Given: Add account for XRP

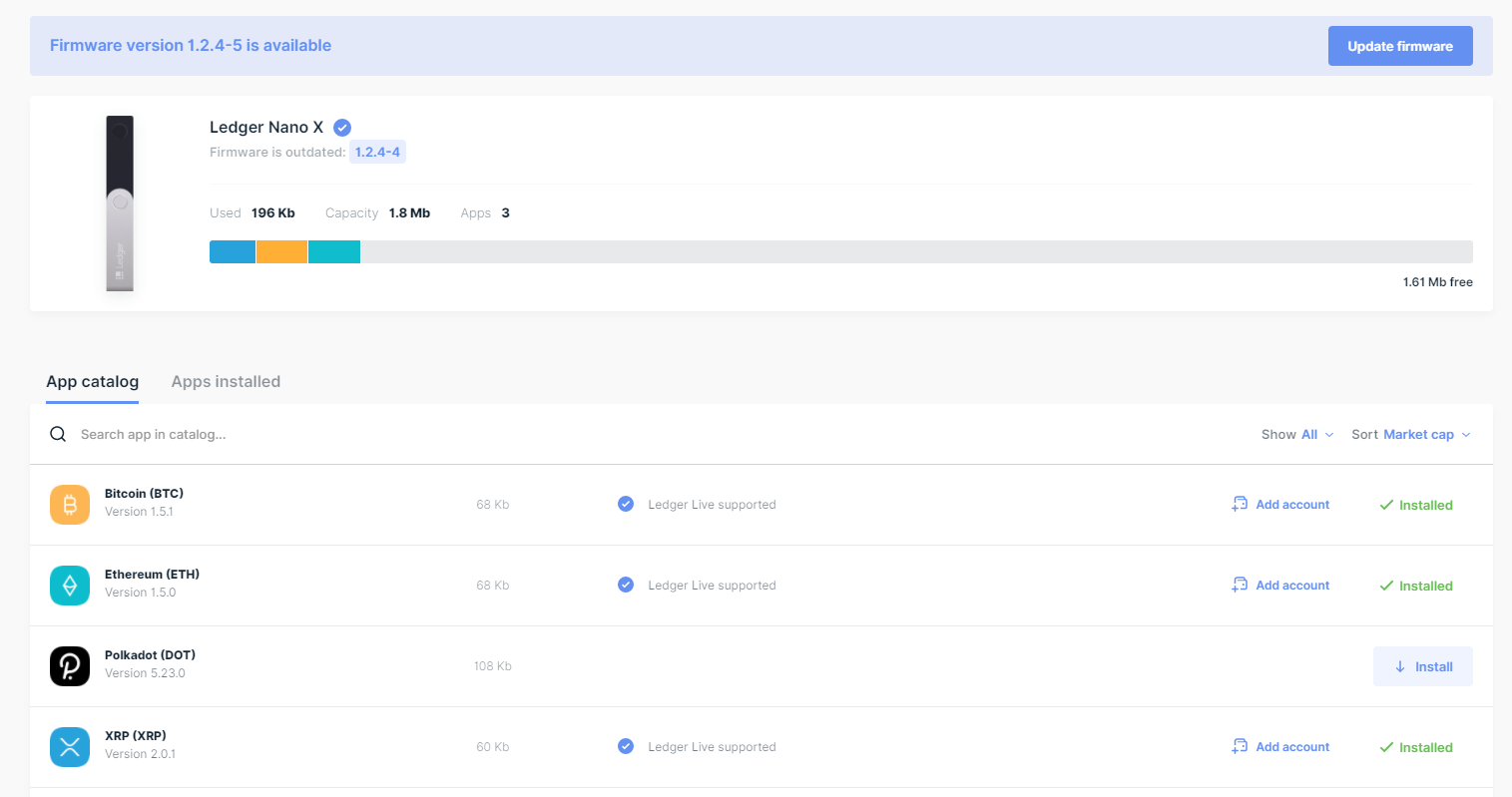Looking at the screenshot, I should [x=1280, y=747].
